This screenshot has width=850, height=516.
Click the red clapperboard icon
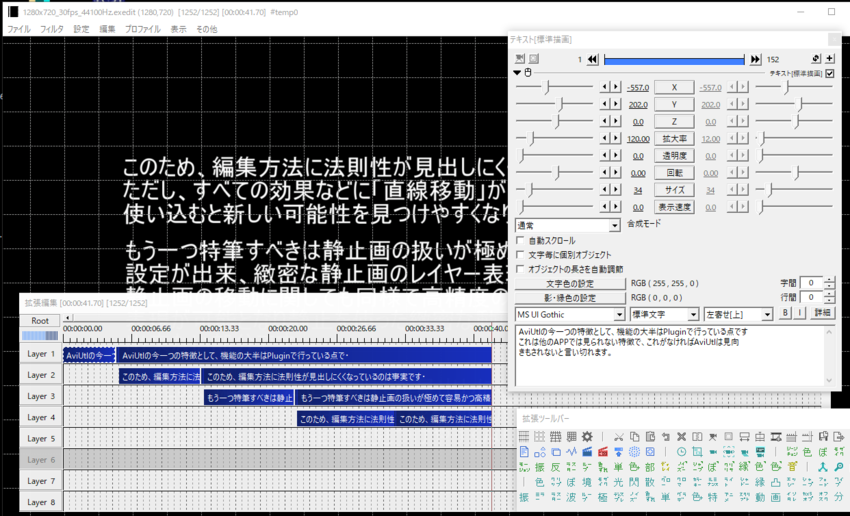coord(603,452)
